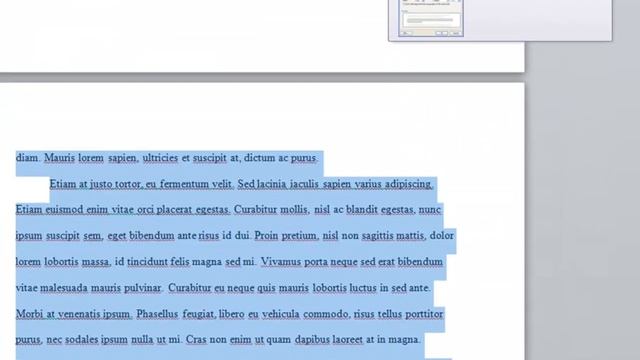The width and height of the screenshot is (640, 360).
Task: Click the word "laoreet" in the document
Action: coord(347,340)
